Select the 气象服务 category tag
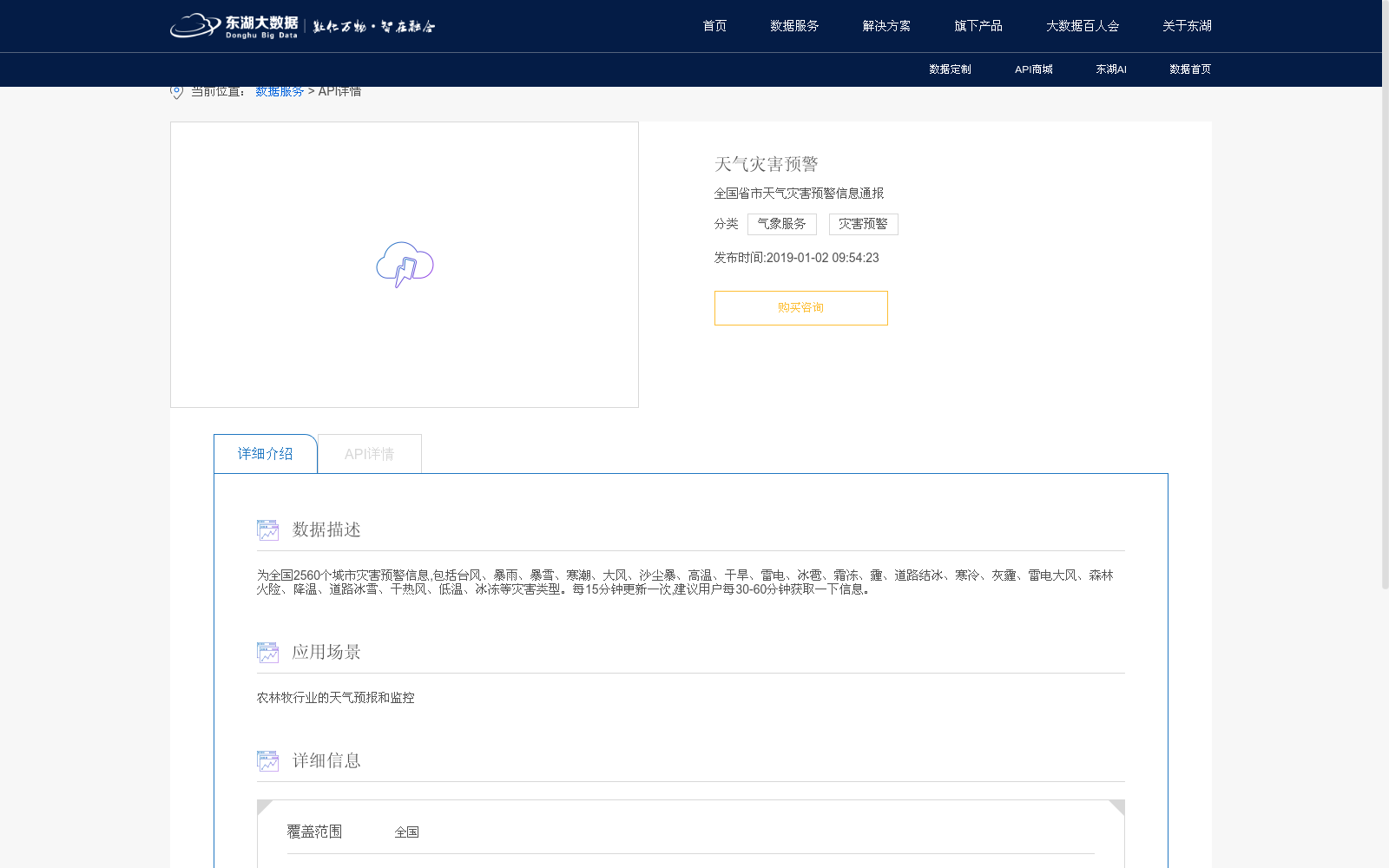 (x=782, y=224)
